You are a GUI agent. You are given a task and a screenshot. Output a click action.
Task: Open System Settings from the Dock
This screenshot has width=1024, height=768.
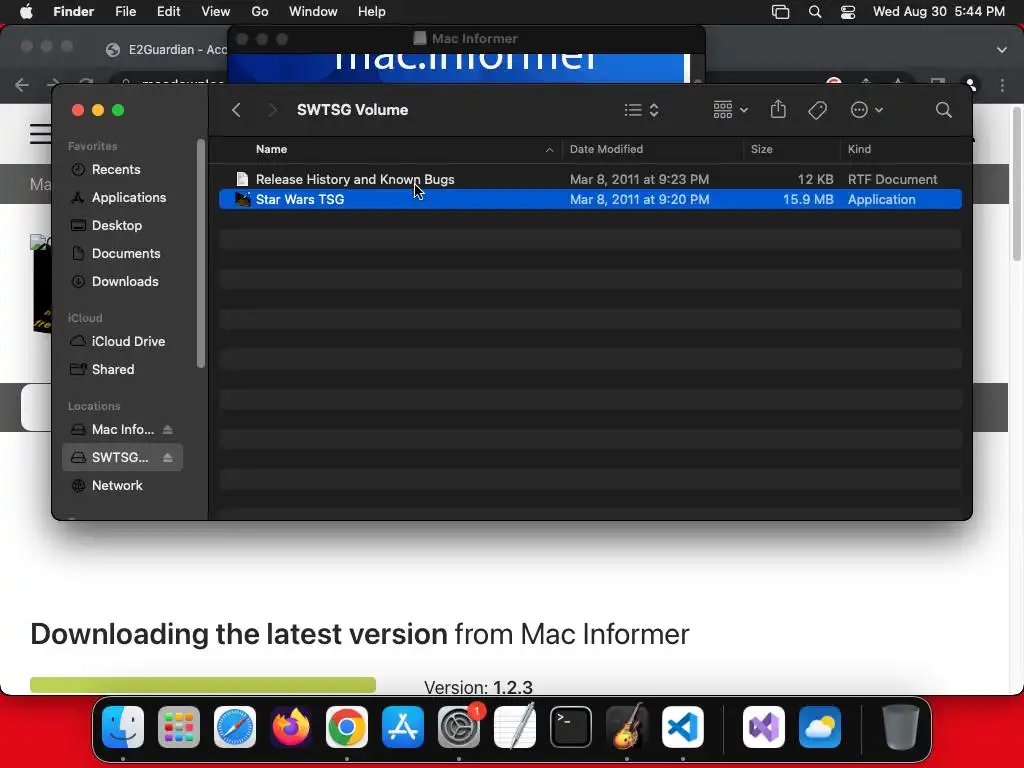[459, 727]
